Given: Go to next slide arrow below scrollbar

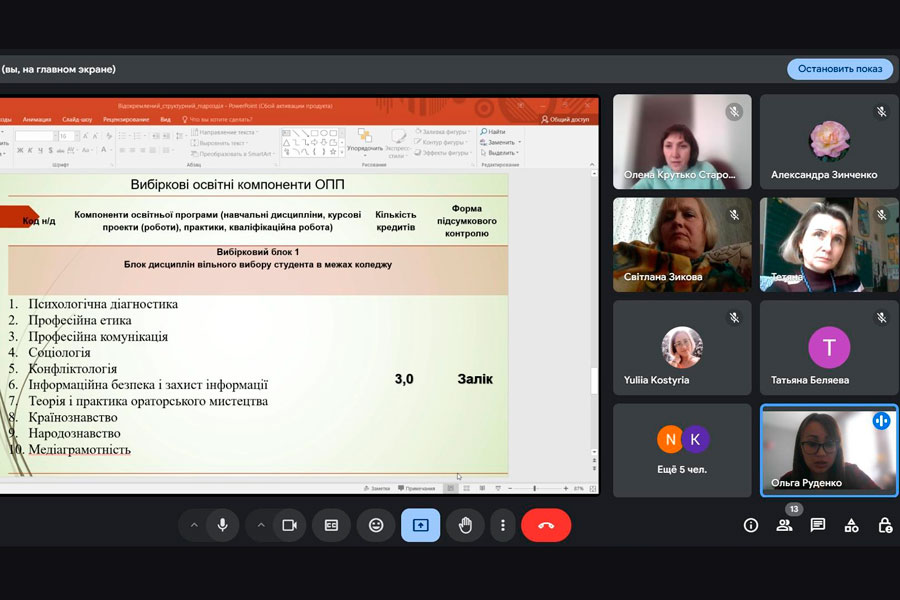Looking at the screenshot, I should (x=594, y=469).
